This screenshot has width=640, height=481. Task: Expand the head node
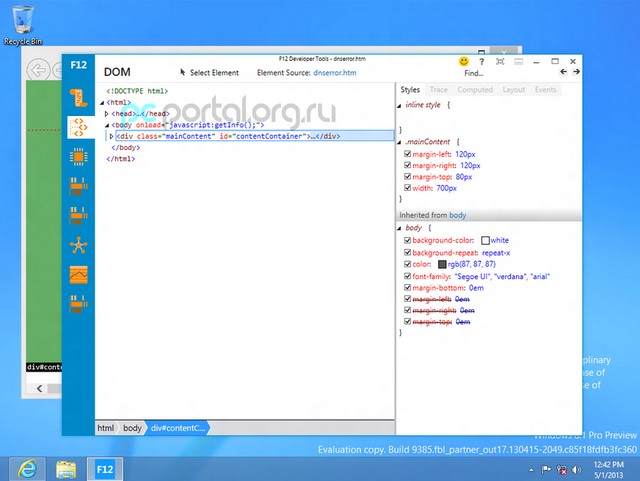(107, 114)
